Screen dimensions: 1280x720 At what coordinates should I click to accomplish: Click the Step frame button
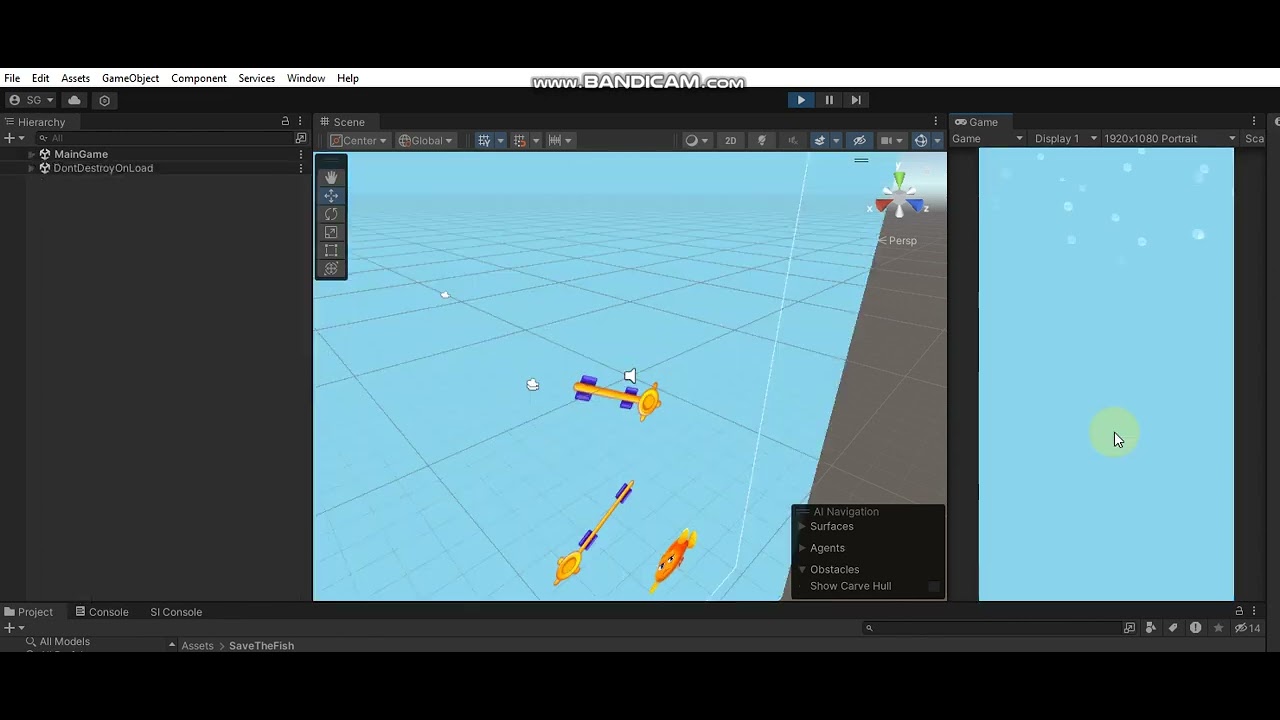click(856, 100)
